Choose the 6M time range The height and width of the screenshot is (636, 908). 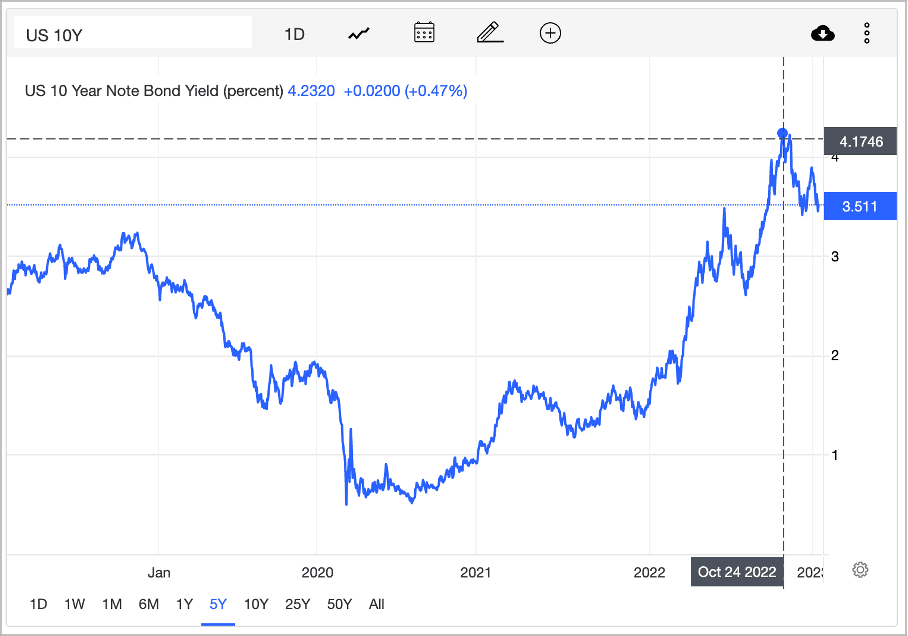pos(148,604)
